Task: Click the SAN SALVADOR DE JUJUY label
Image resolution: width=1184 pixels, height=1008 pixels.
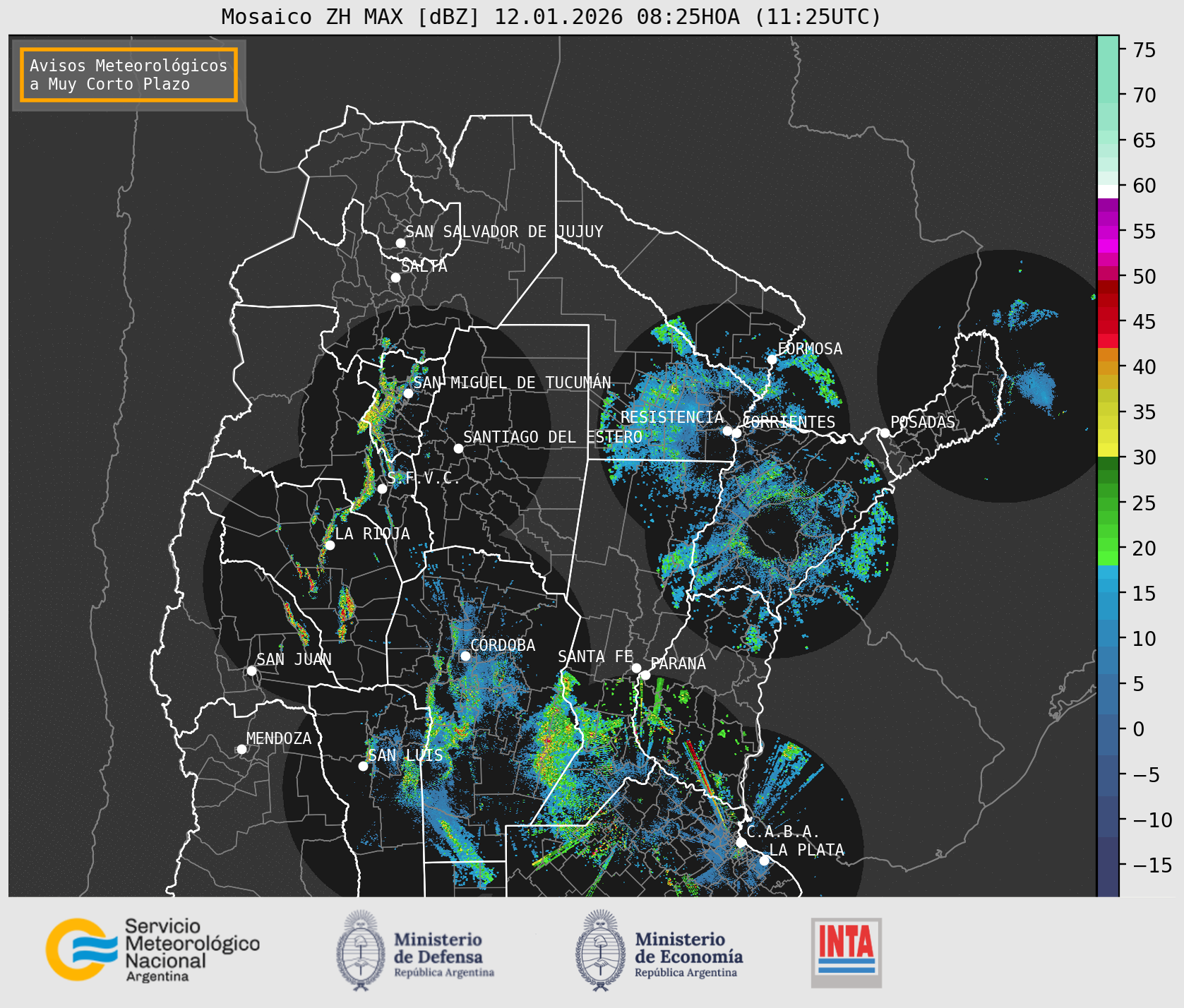Action: click(504, 232)
